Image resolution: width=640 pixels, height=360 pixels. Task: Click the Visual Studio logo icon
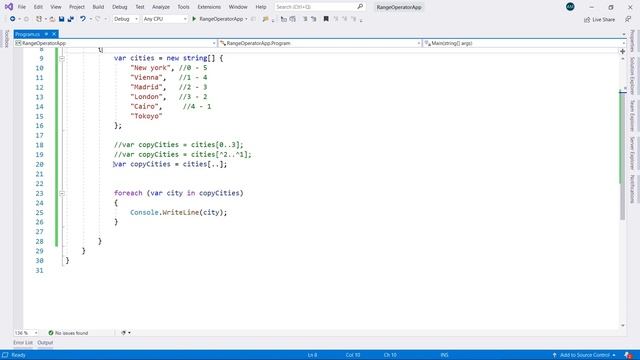tap(9, 7)
